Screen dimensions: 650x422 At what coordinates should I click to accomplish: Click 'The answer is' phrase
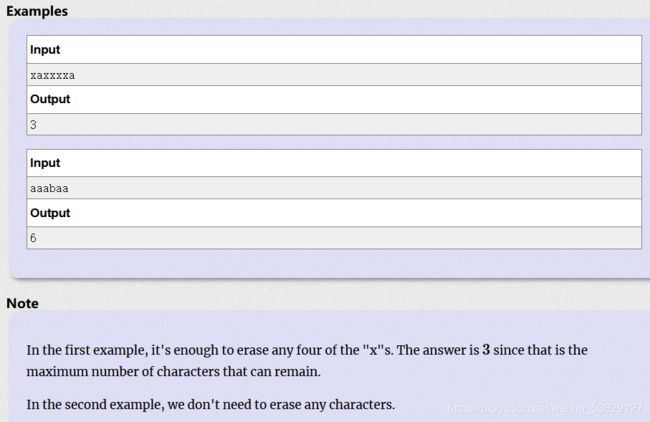[438, 350]
